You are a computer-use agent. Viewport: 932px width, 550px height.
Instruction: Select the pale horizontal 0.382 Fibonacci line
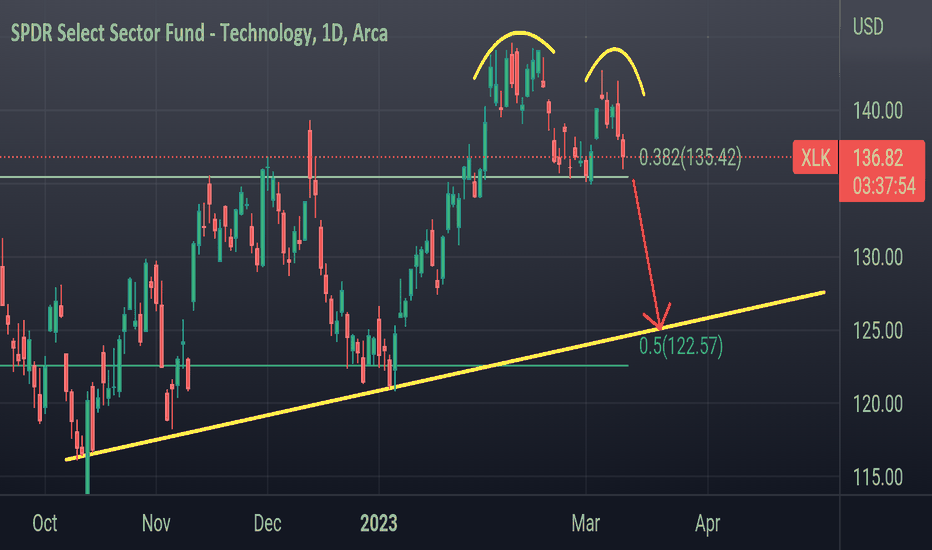point(314,177)
